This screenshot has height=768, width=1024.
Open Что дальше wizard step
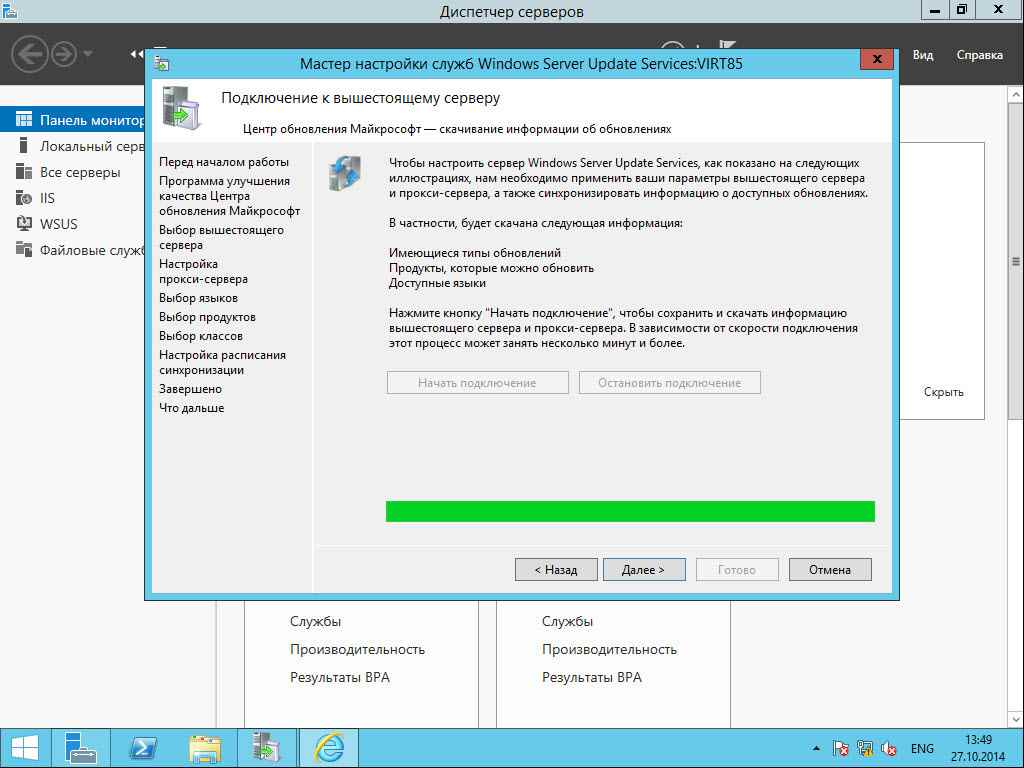191,408
